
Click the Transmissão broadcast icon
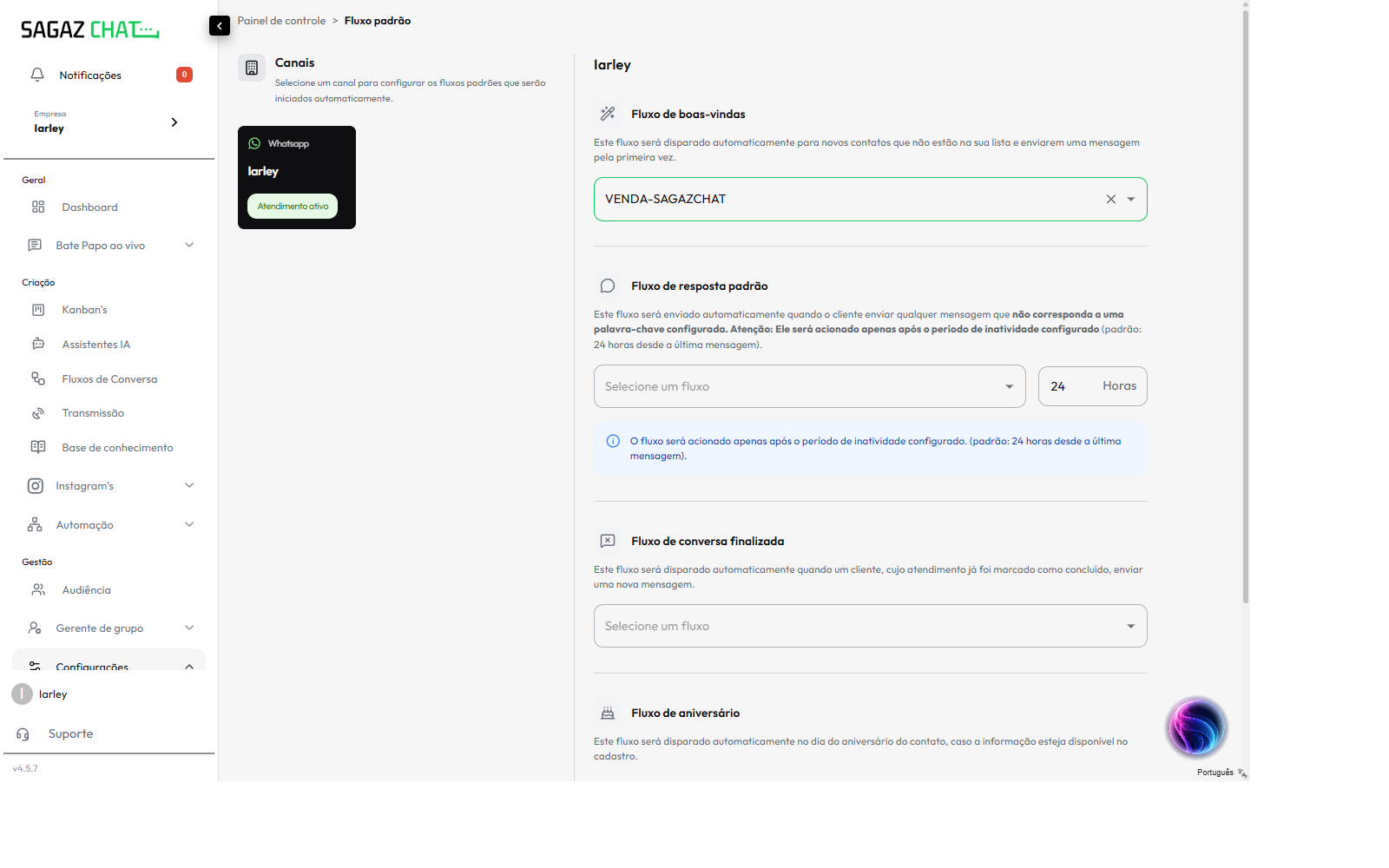tap(38, 413)
